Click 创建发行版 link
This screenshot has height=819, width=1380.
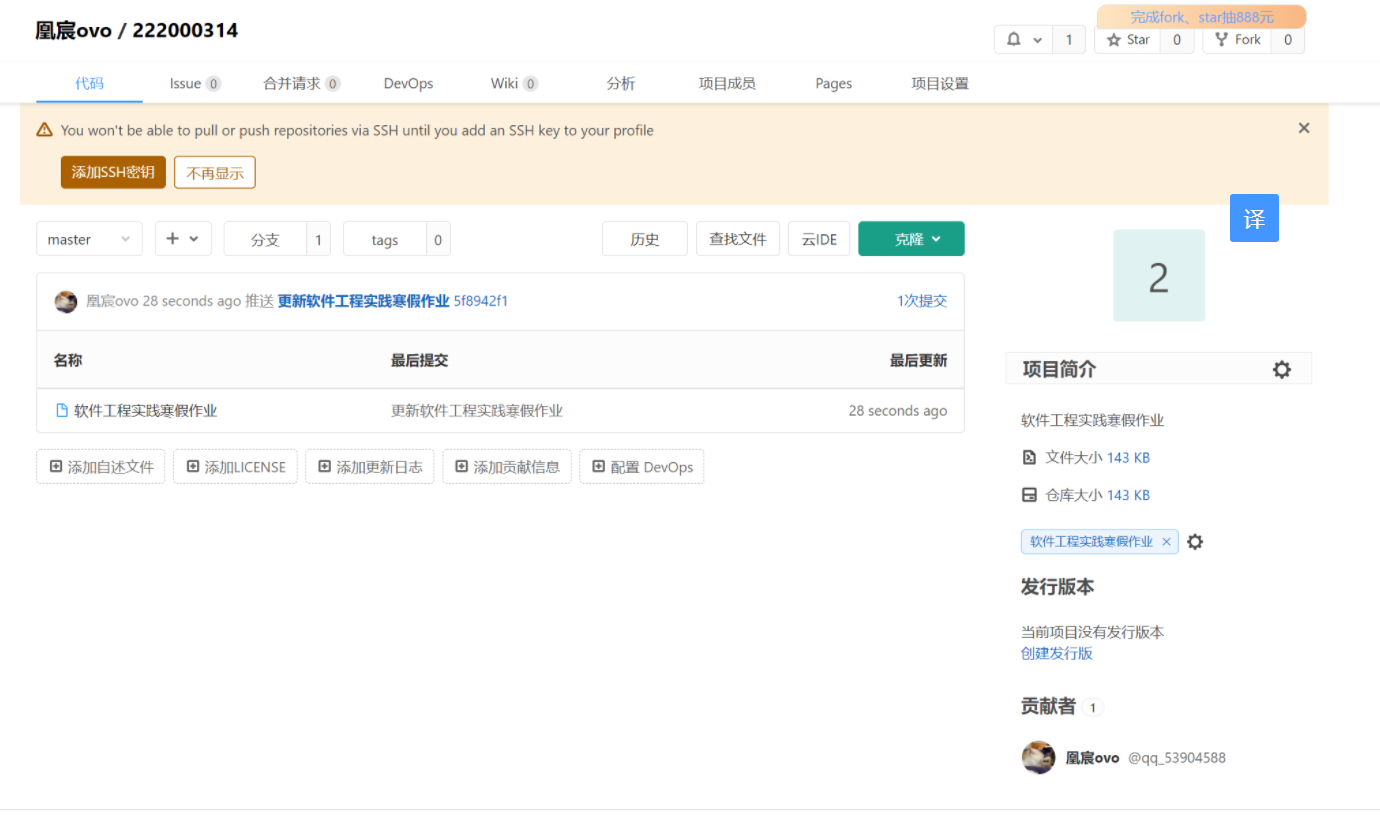(1056, 653)
